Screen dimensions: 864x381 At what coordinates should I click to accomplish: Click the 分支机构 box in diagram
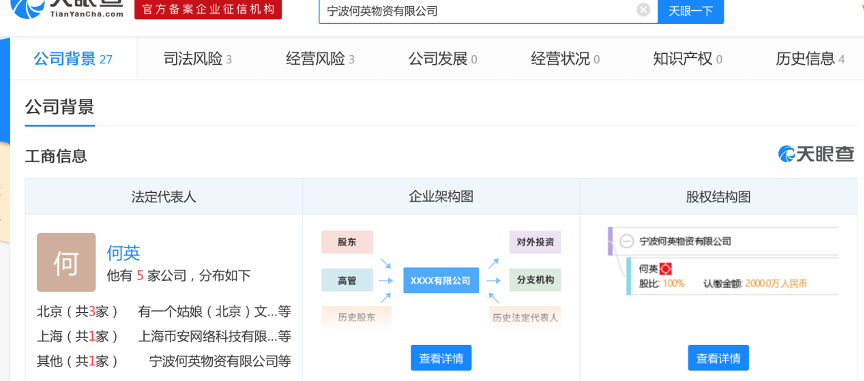[535, 280]
